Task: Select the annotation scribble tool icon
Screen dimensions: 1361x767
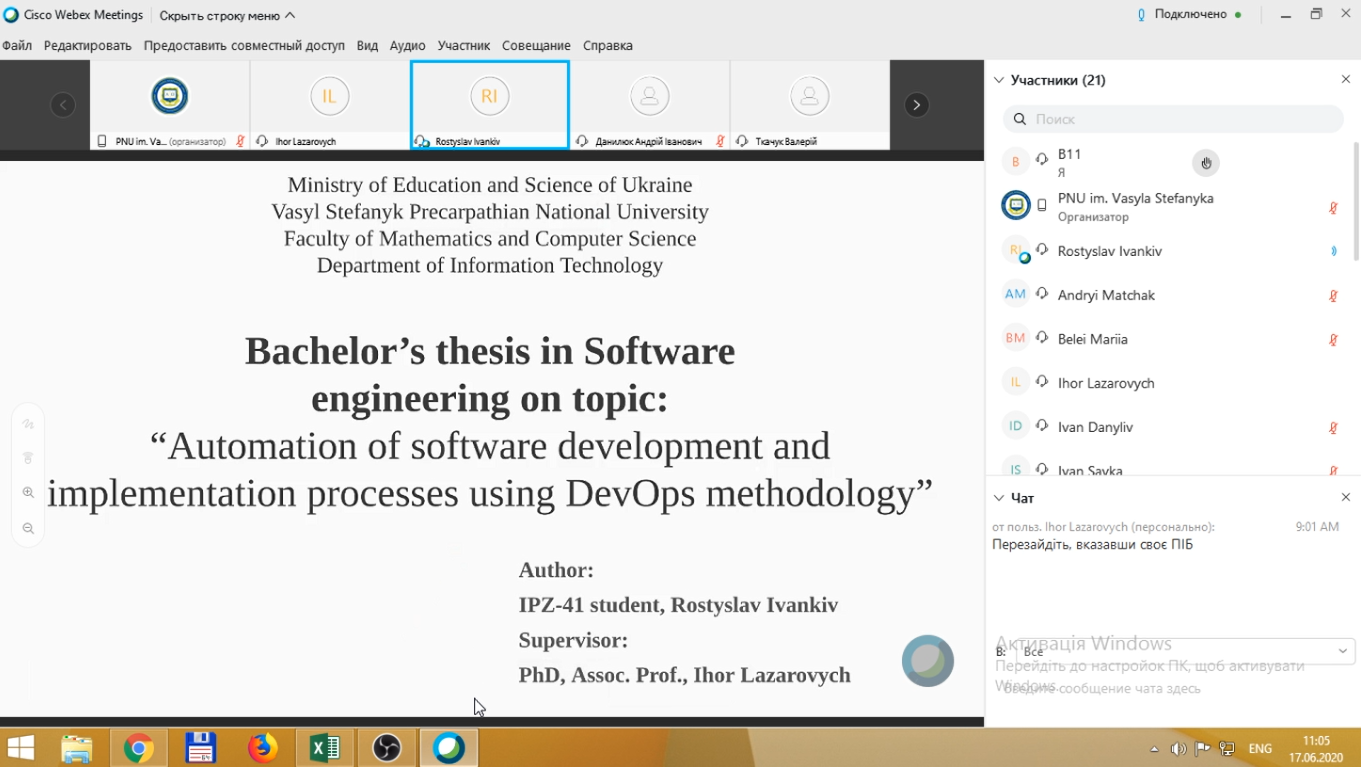Action: pos(28,424)
